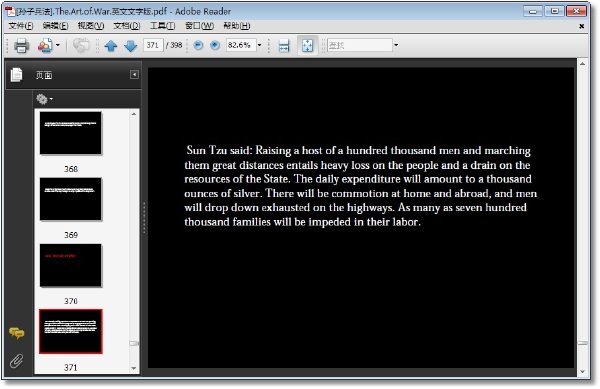Click the zoom in plus button
600x389 pixels.
tap(215, 46)
